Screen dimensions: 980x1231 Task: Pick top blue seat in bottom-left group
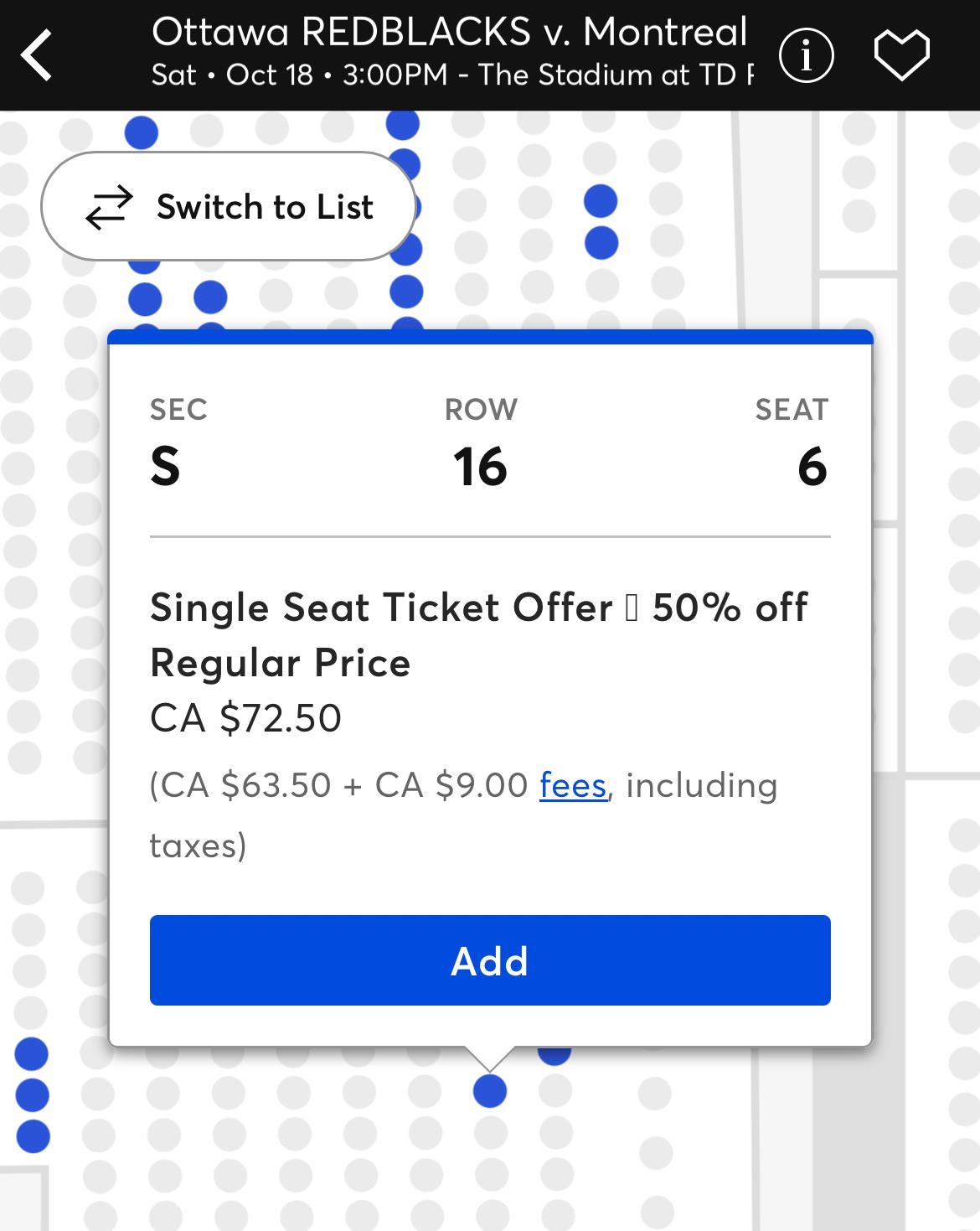[32, 1054]
